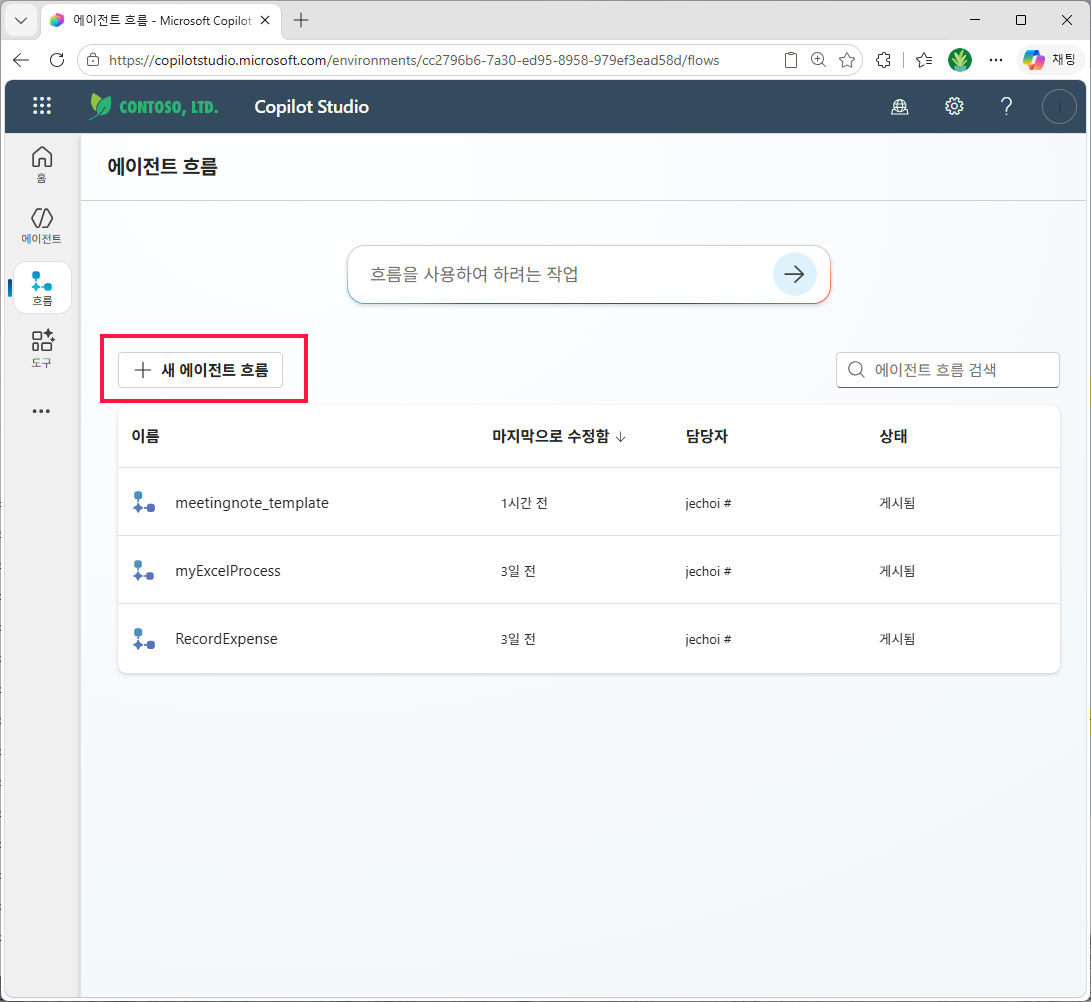Click the clipboard icon in address bar

pyautogui.click(x=790, y=61)
